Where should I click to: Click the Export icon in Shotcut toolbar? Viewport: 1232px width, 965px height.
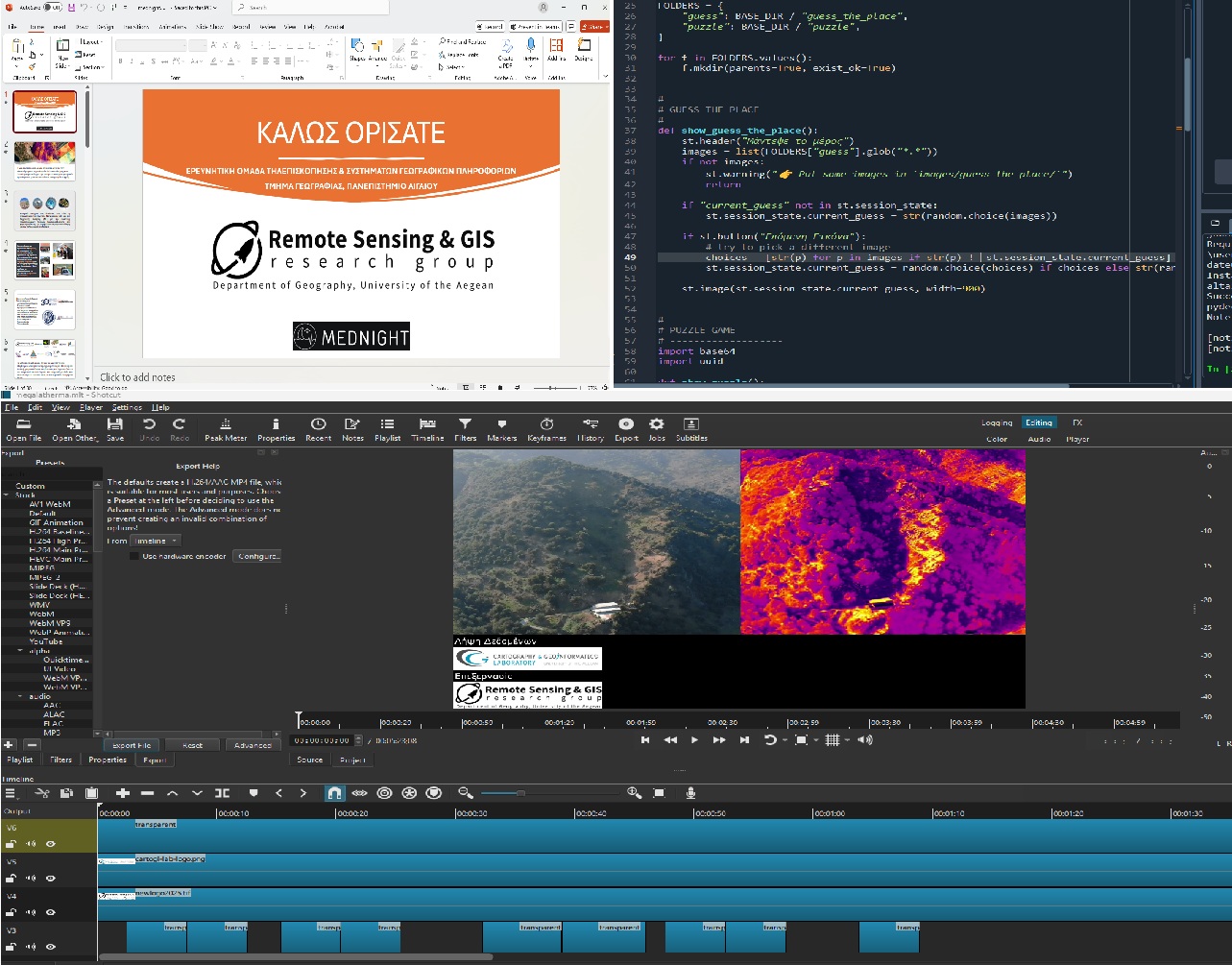pos(626,429)
